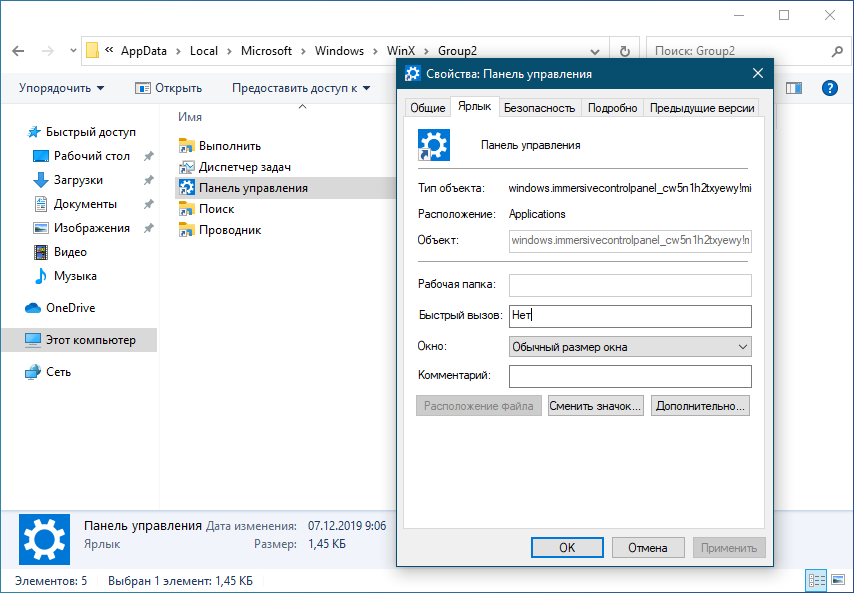Select the Диспетчер задач shortcut icon
854x593 pixels.
click(x=186, y=167)
